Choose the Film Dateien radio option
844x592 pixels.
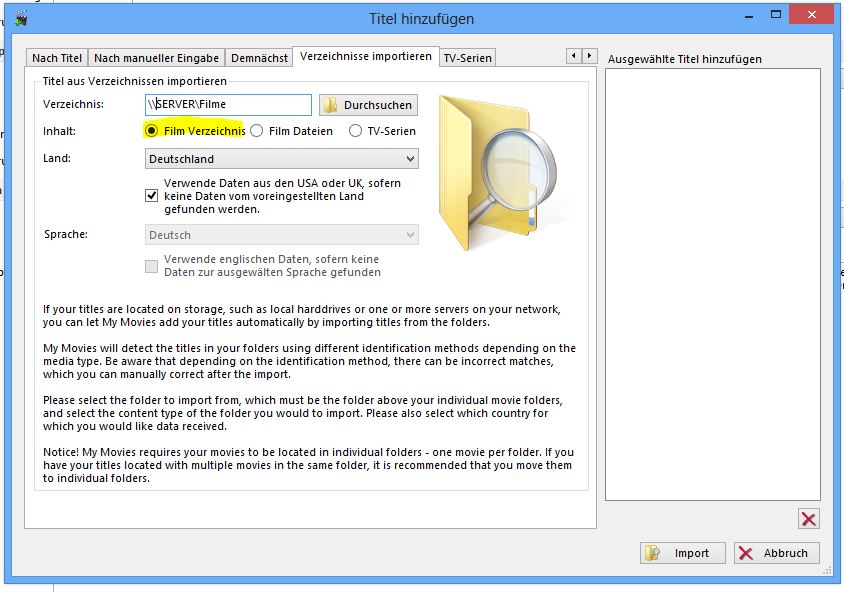[x=257, y=131]
